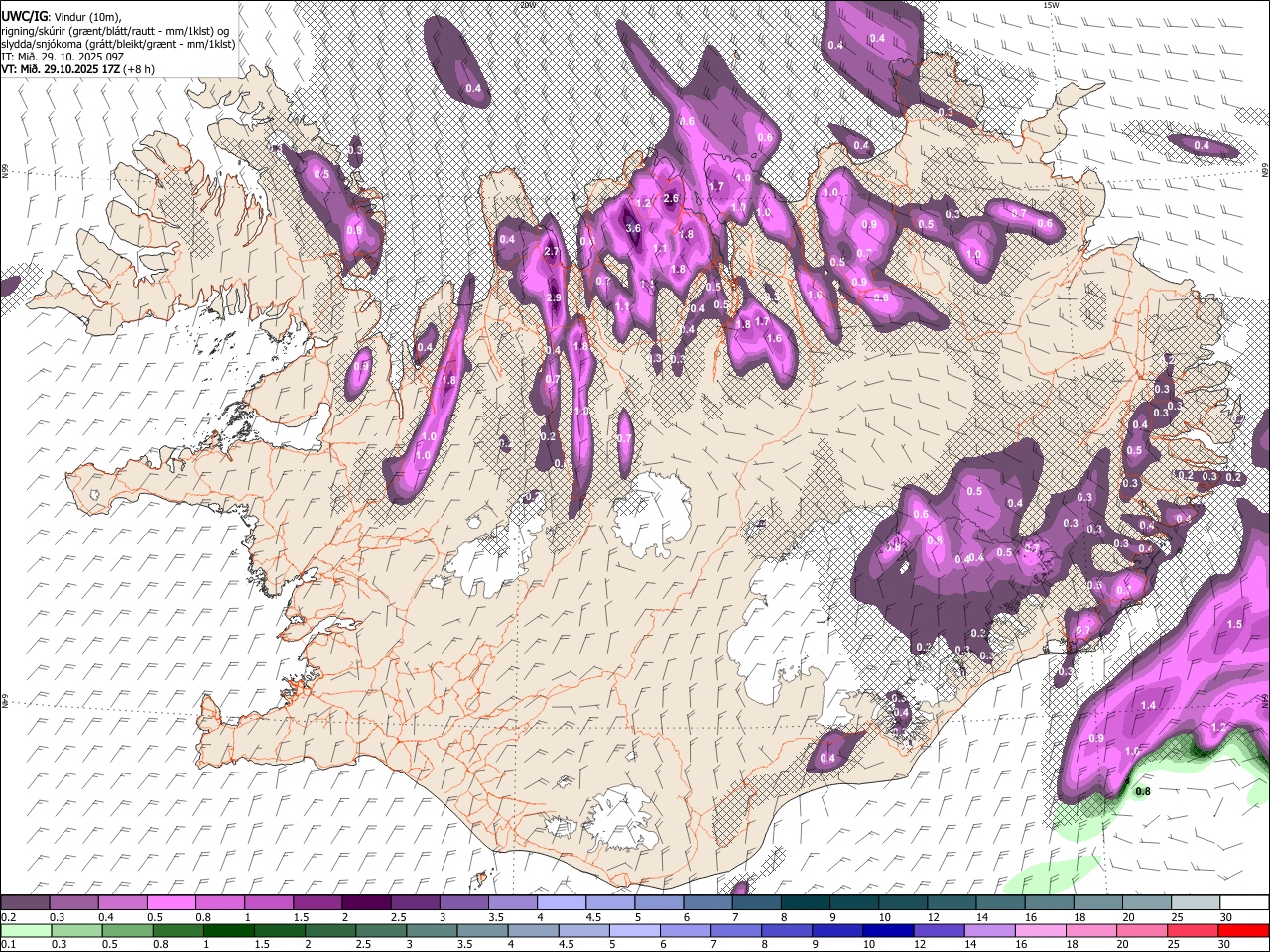Click the 20W longitude label at top
Image resolution: width=1270 pixels, height=952 pixels.
coord(526,5)
